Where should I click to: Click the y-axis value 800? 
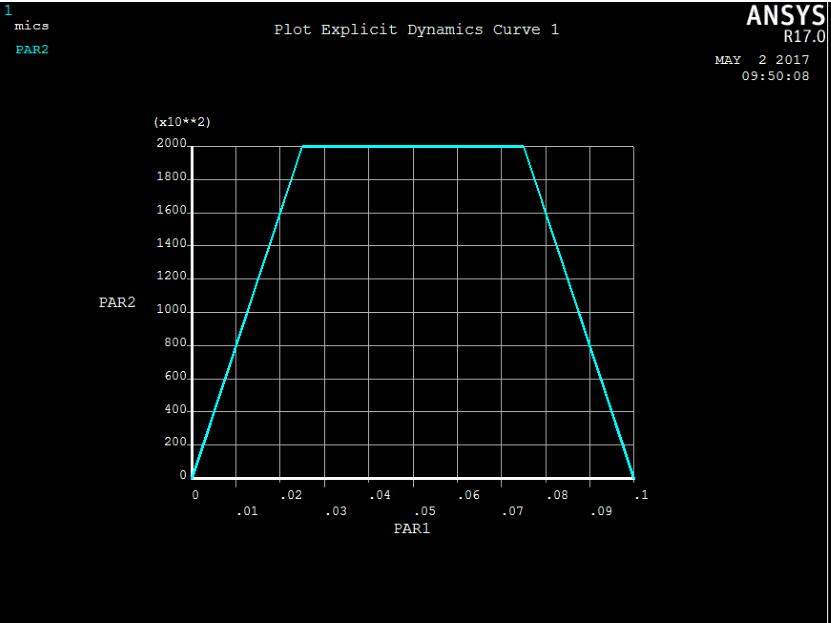point(176,343)
